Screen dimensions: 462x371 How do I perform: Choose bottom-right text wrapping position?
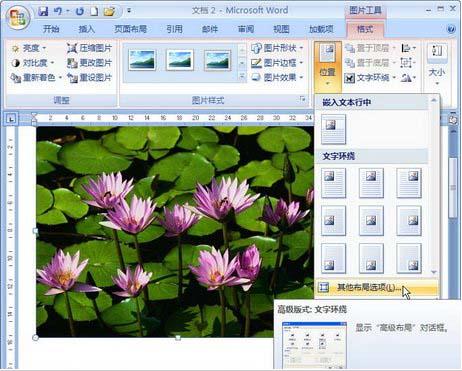click(x=409, y=258)
